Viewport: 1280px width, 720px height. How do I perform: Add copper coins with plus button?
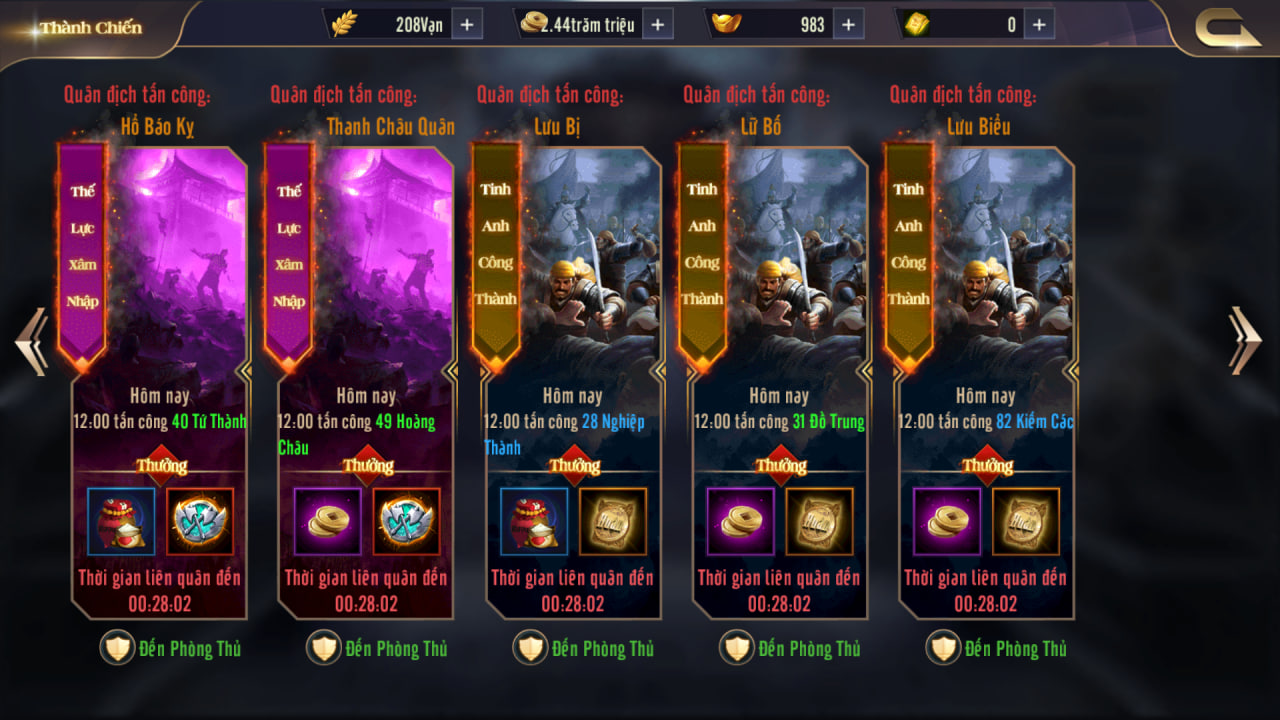657,24
